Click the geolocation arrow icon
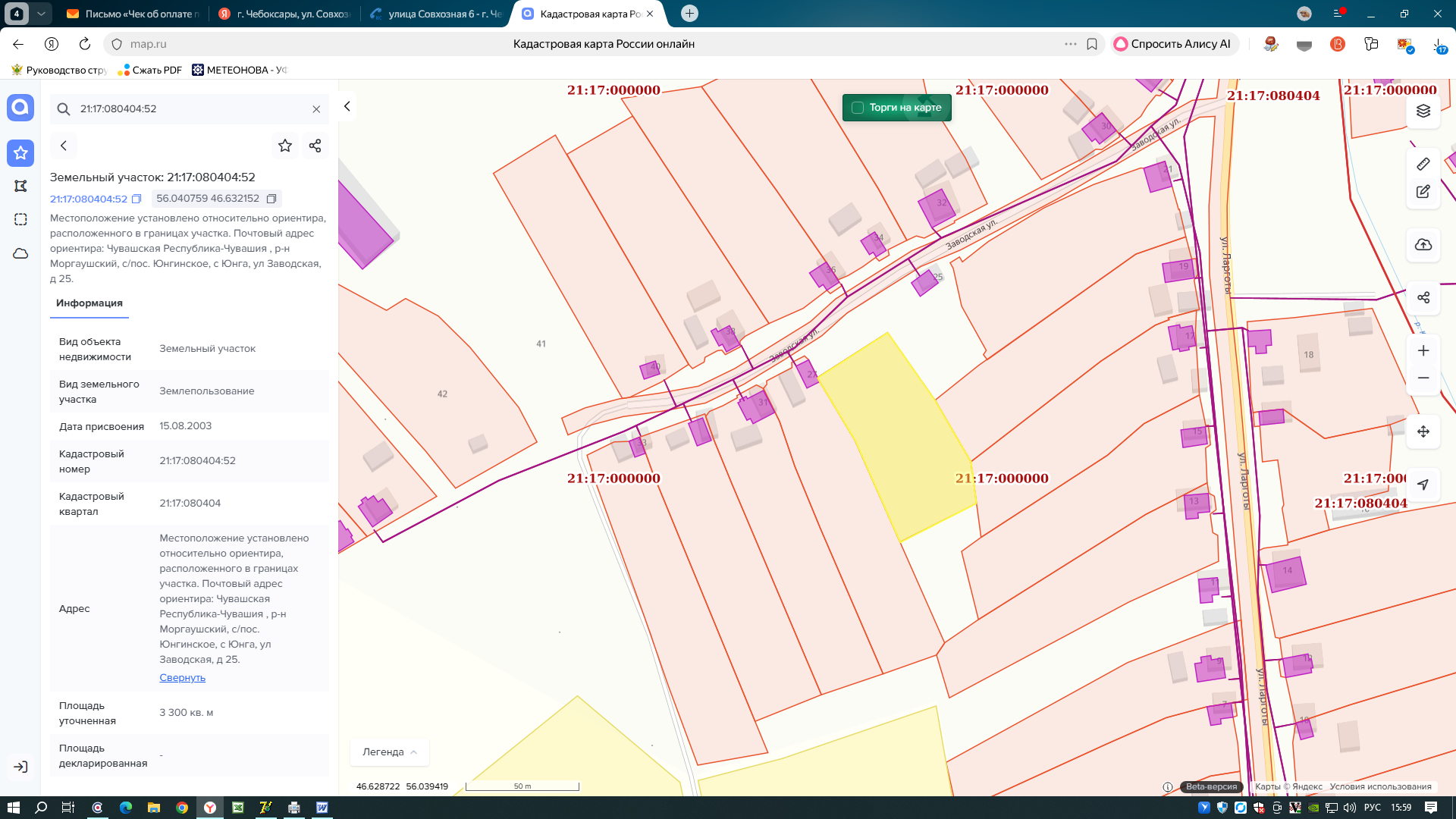Image resolution: width=1456 pixels, height=819 pixels. (1423, 485)
